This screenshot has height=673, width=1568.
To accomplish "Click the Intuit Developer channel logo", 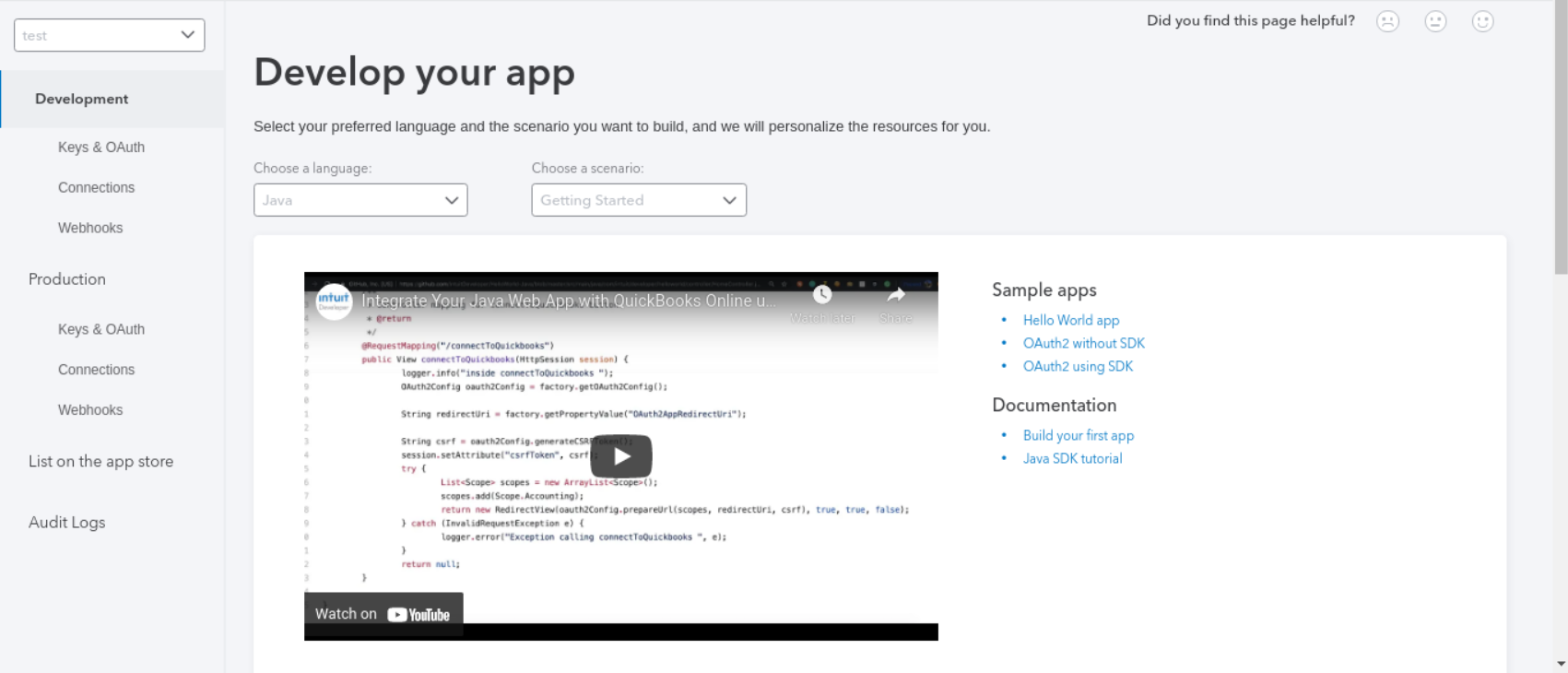I will pos(334,301).
